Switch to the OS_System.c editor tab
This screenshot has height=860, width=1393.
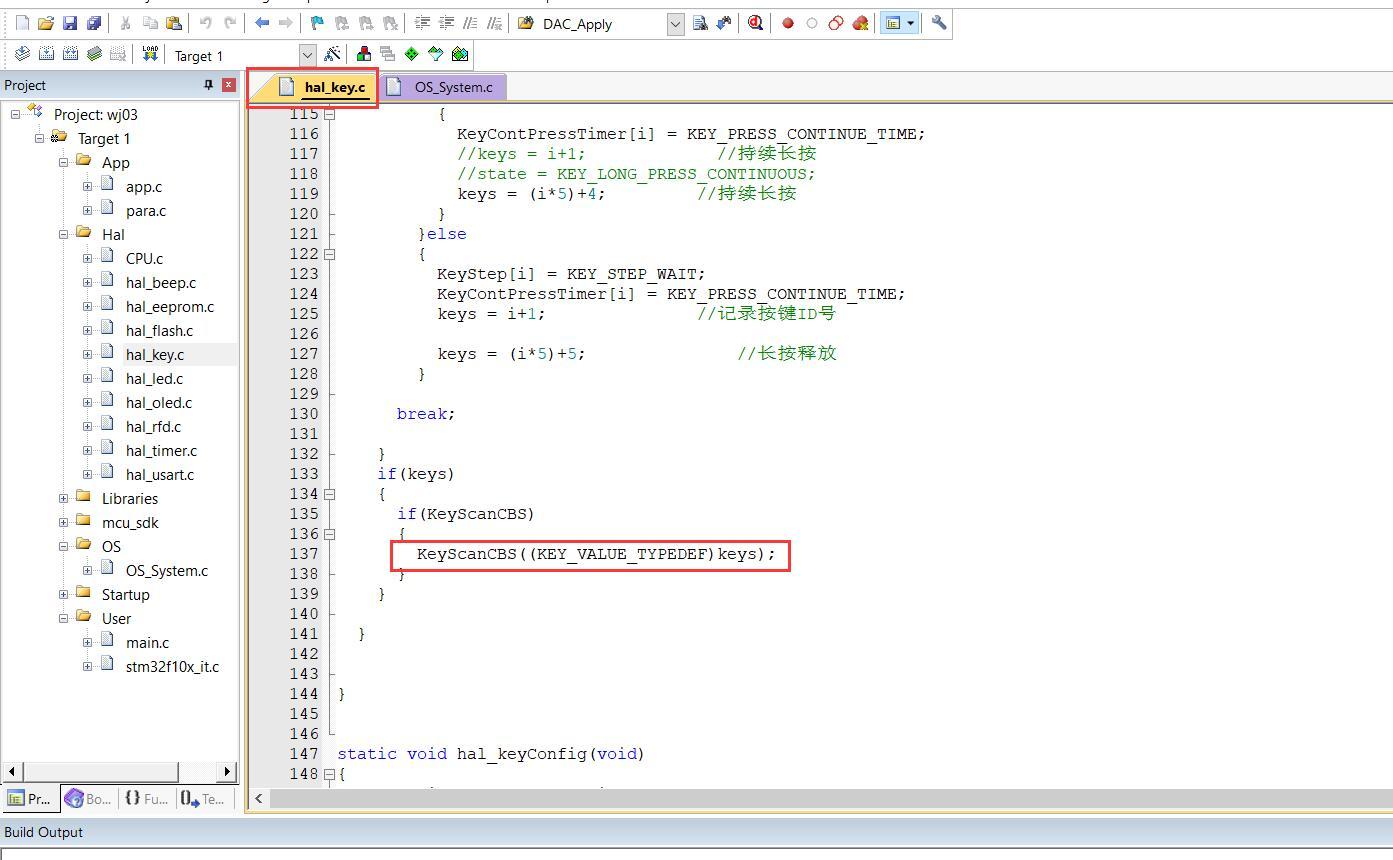point(442,87)
